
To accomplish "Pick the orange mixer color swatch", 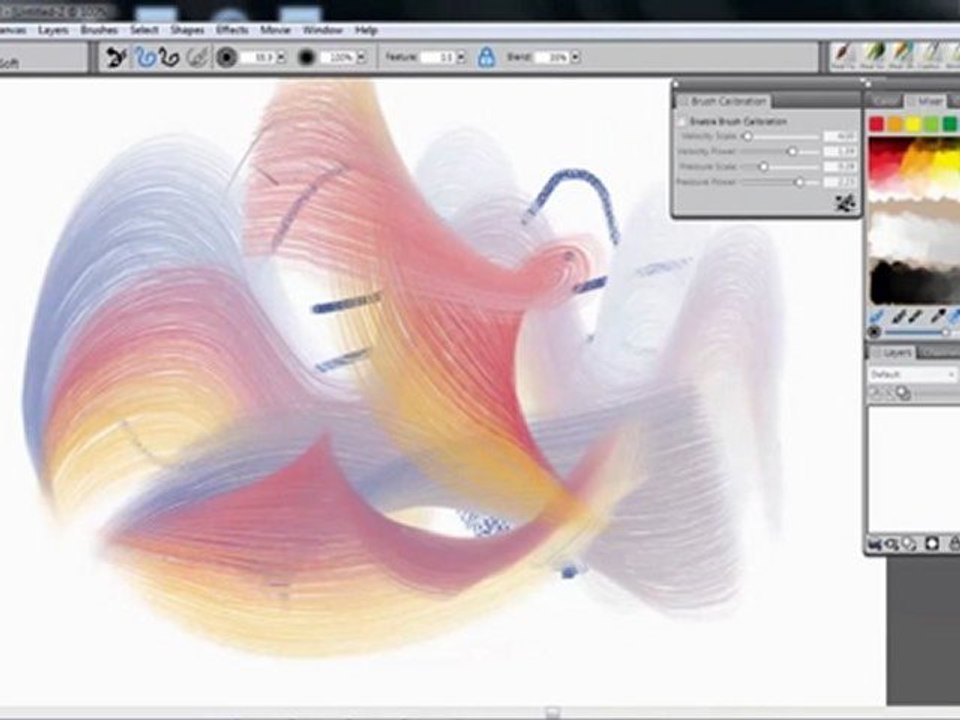I will [x=895, y=124].
